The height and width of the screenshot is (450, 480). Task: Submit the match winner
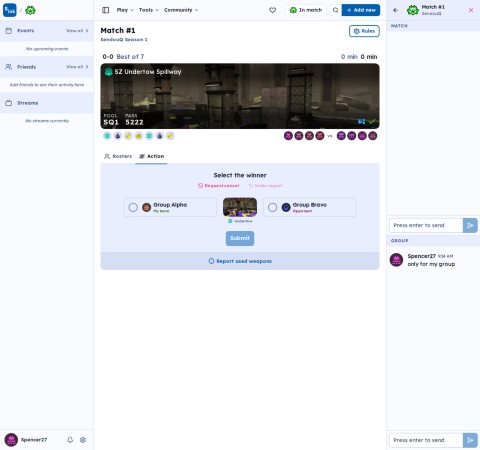[240, 238]
